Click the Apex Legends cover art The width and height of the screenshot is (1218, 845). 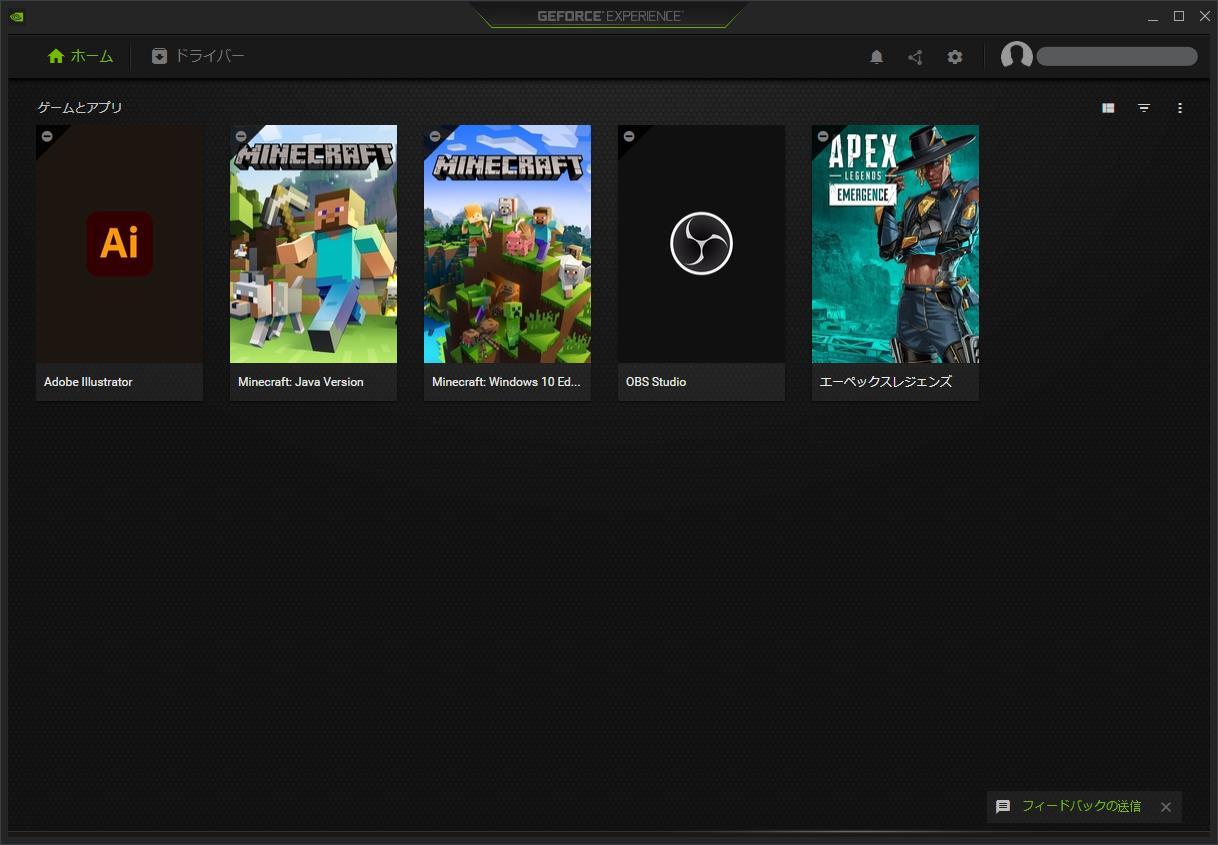(895, 244)
